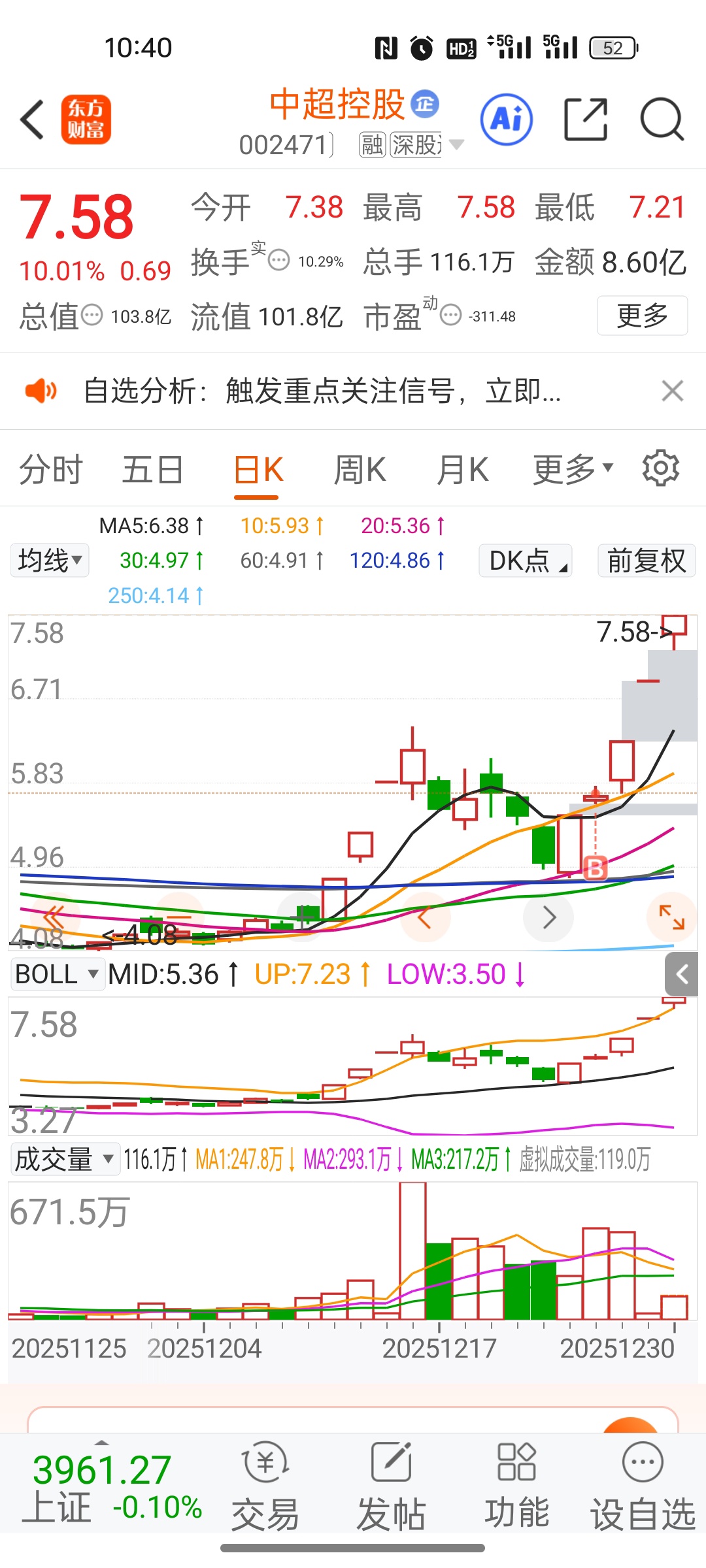Viewport: 706px width, 1568px height.
Task: Tap the zoom-in plus chart control
Action: (303, 917)
